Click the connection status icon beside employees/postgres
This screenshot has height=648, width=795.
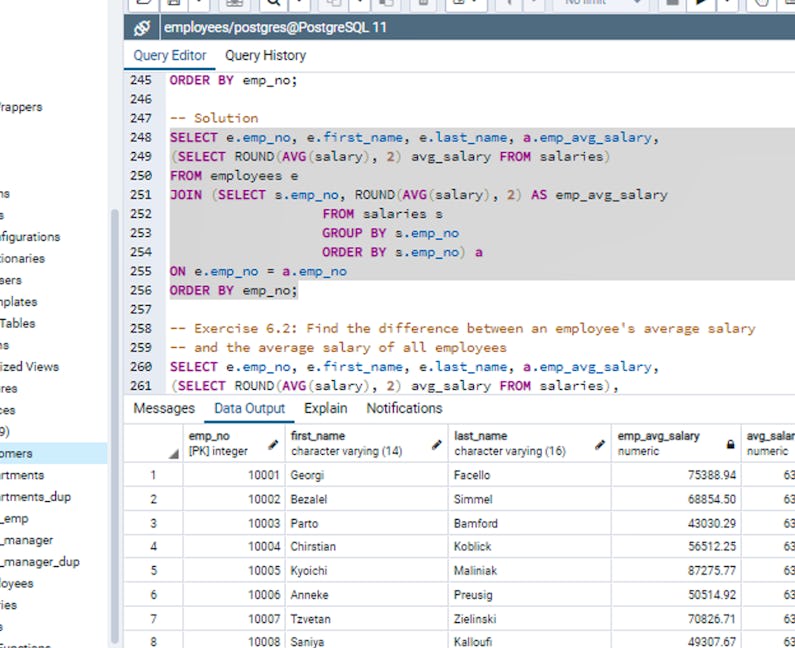(x=142, y=27)
